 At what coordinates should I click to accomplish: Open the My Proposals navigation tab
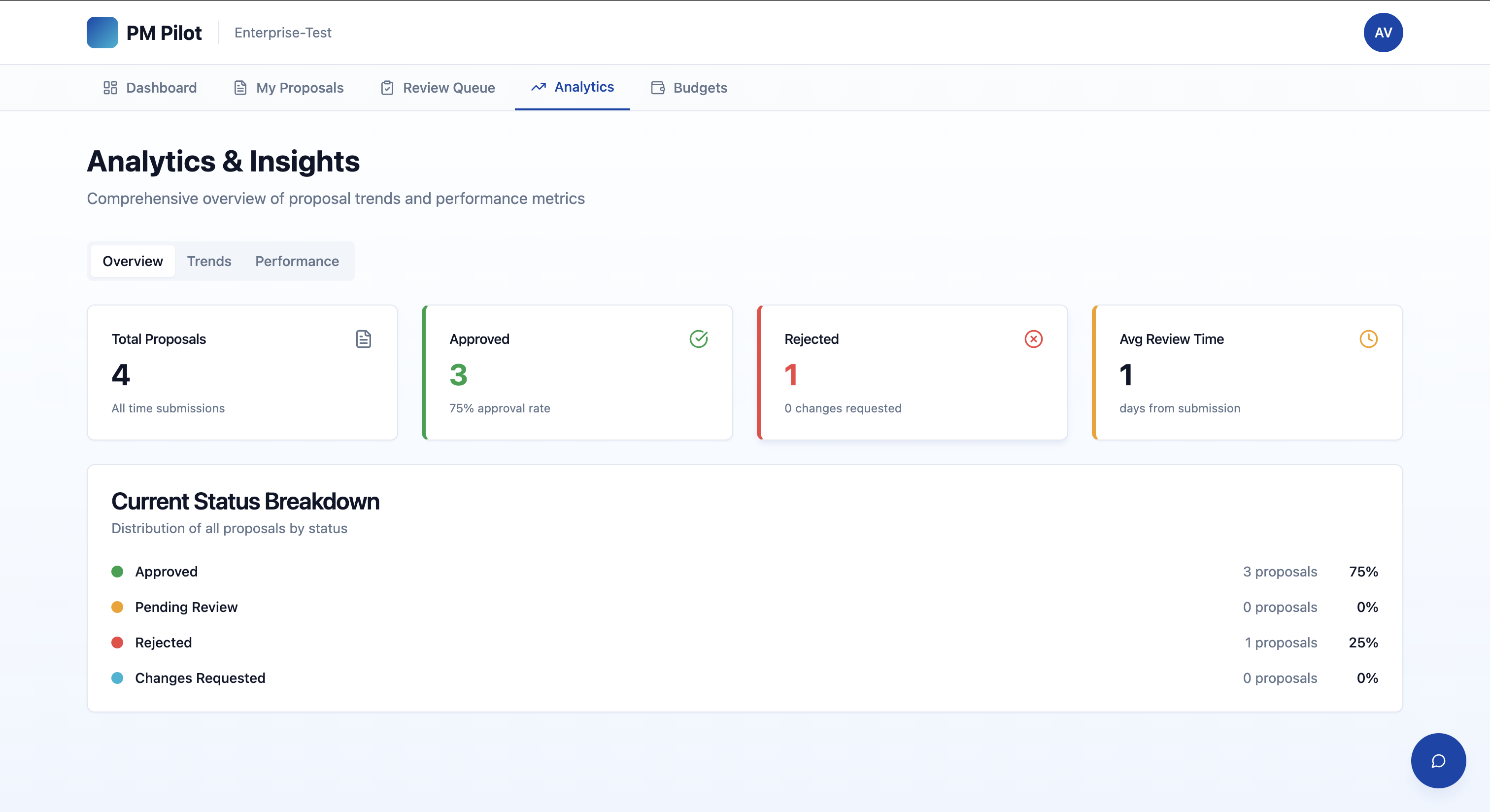tap(289, 88)
